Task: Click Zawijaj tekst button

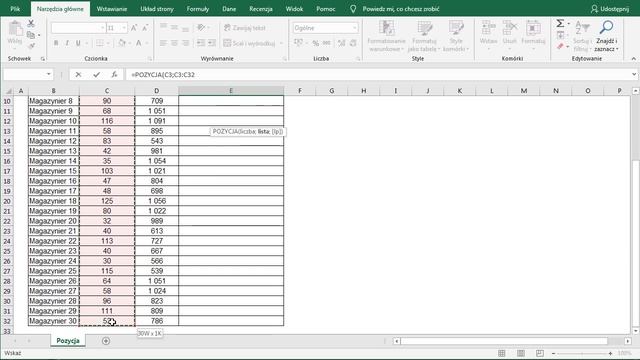Action: pos(245,28)
